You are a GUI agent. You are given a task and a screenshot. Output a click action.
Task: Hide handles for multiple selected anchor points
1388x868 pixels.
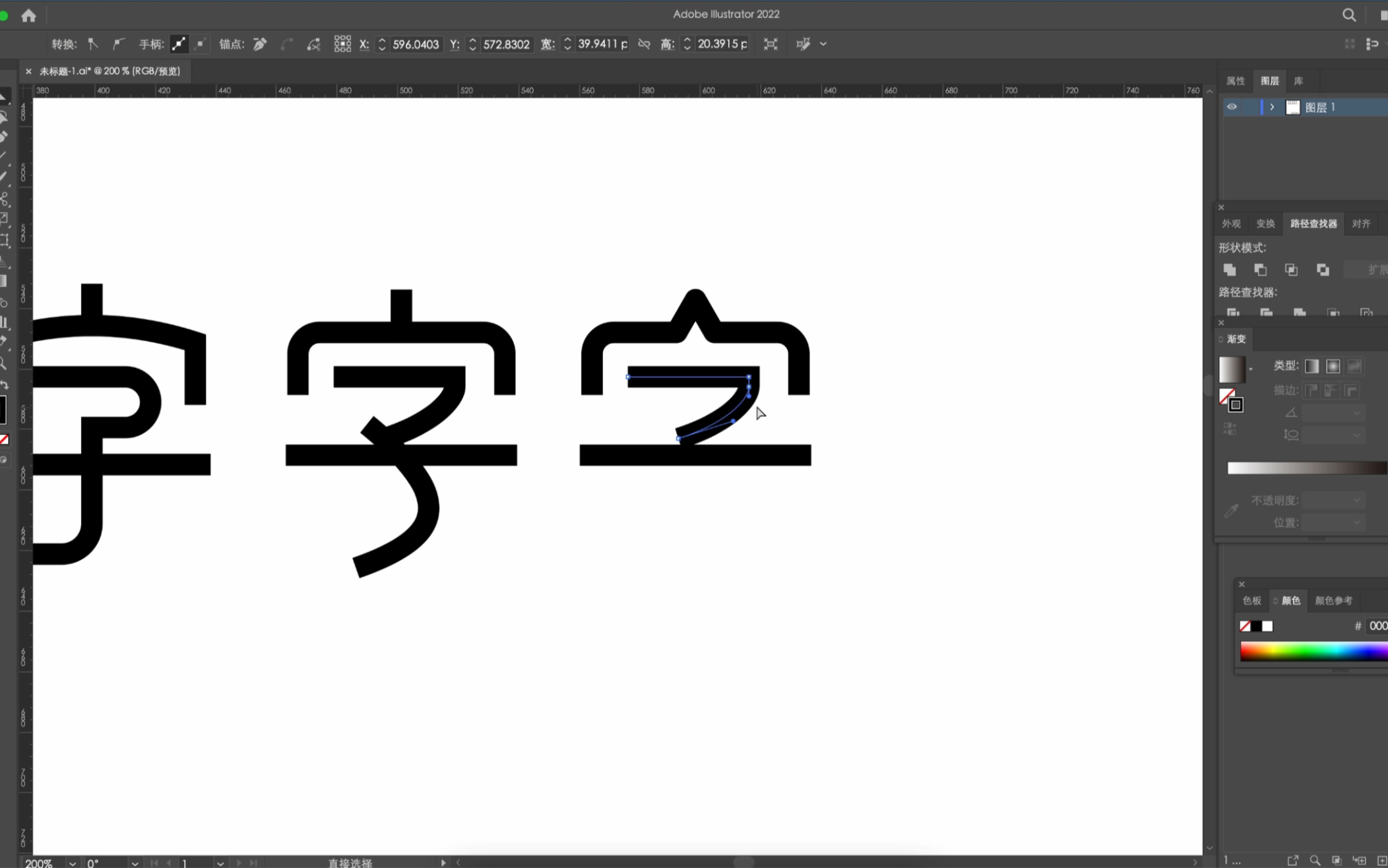[201, 44]
